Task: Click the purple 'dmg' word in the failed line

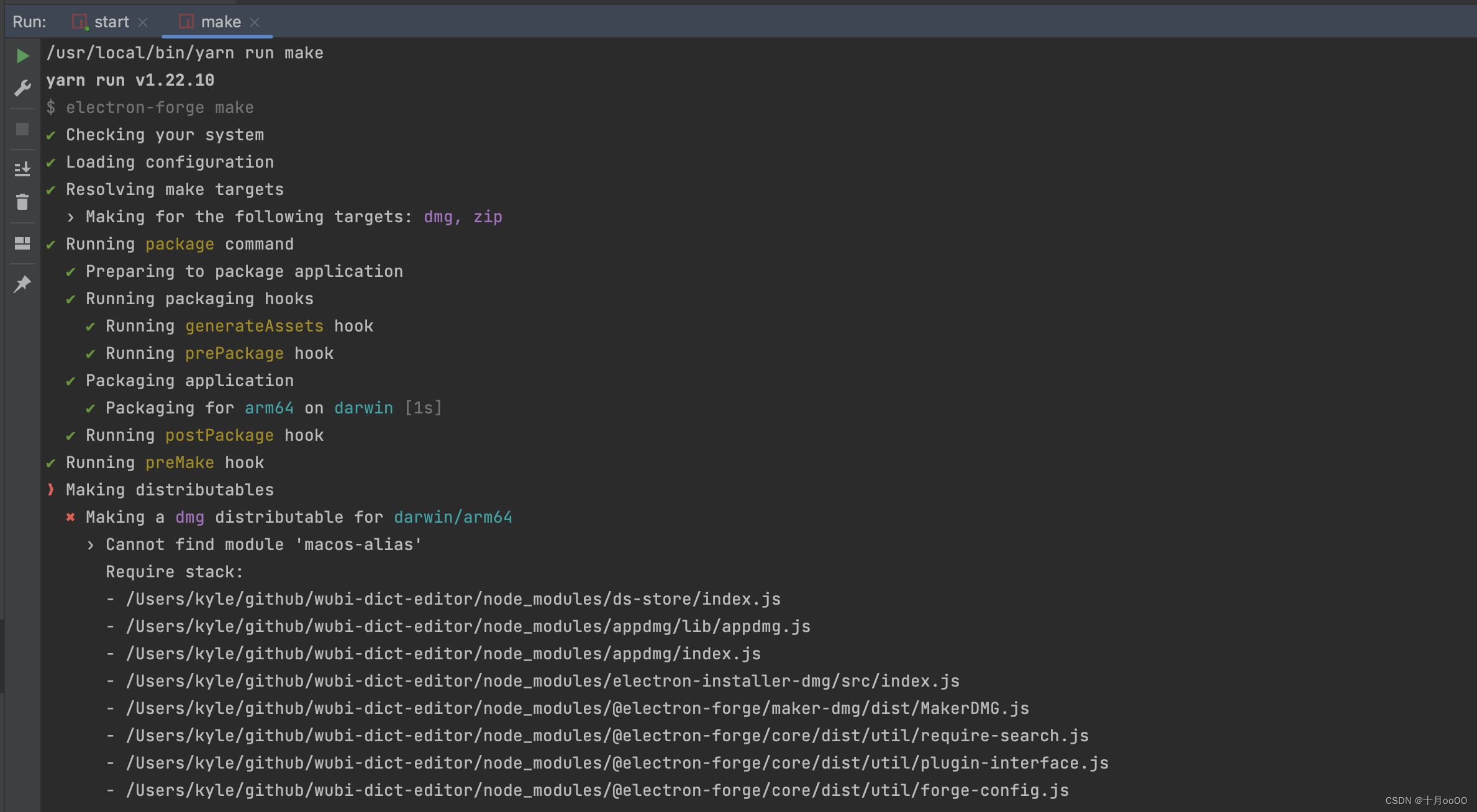Action: click(190, 517)
